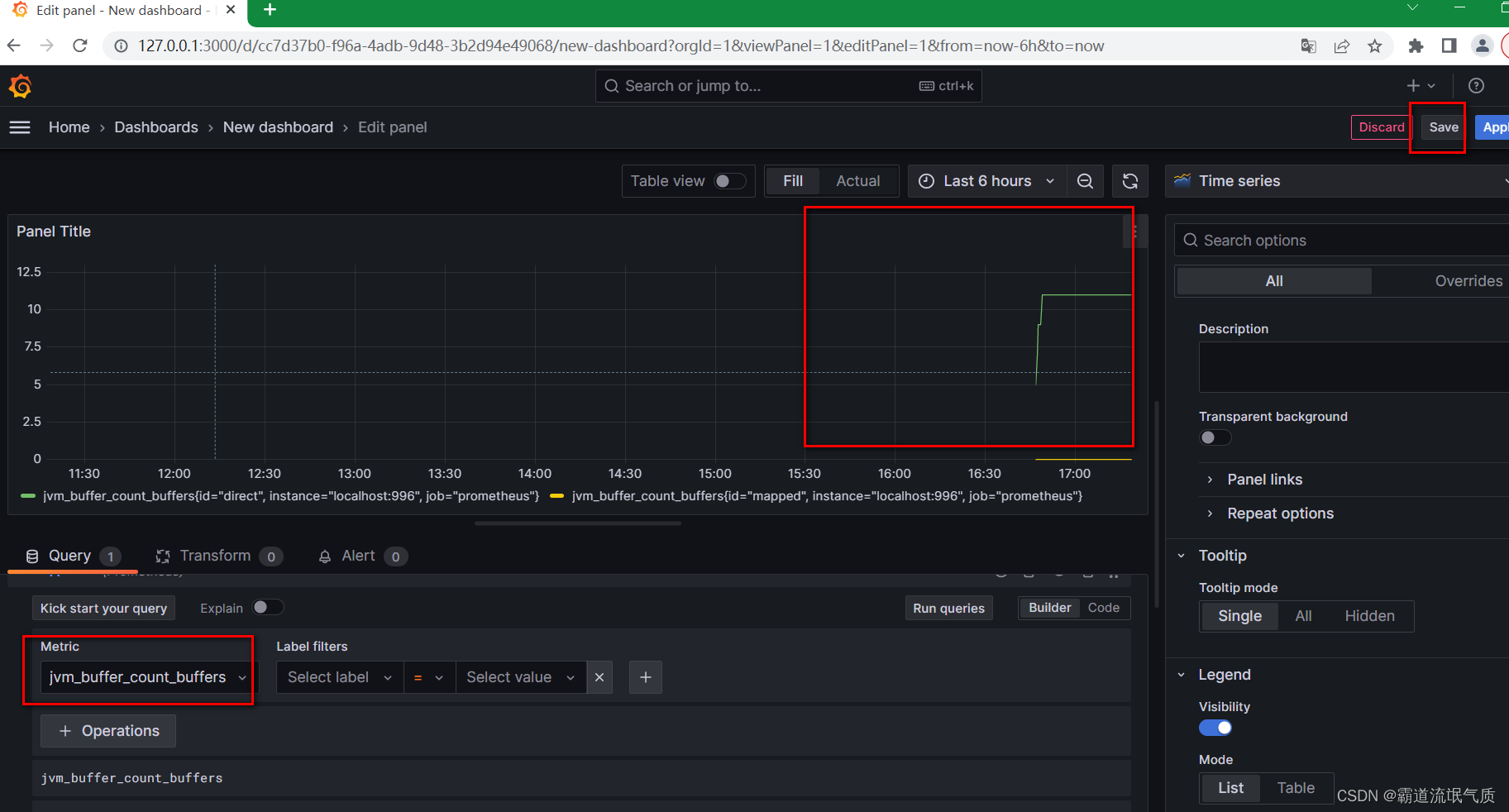Set tooltip mode to Single

(x=1239, y=616)
